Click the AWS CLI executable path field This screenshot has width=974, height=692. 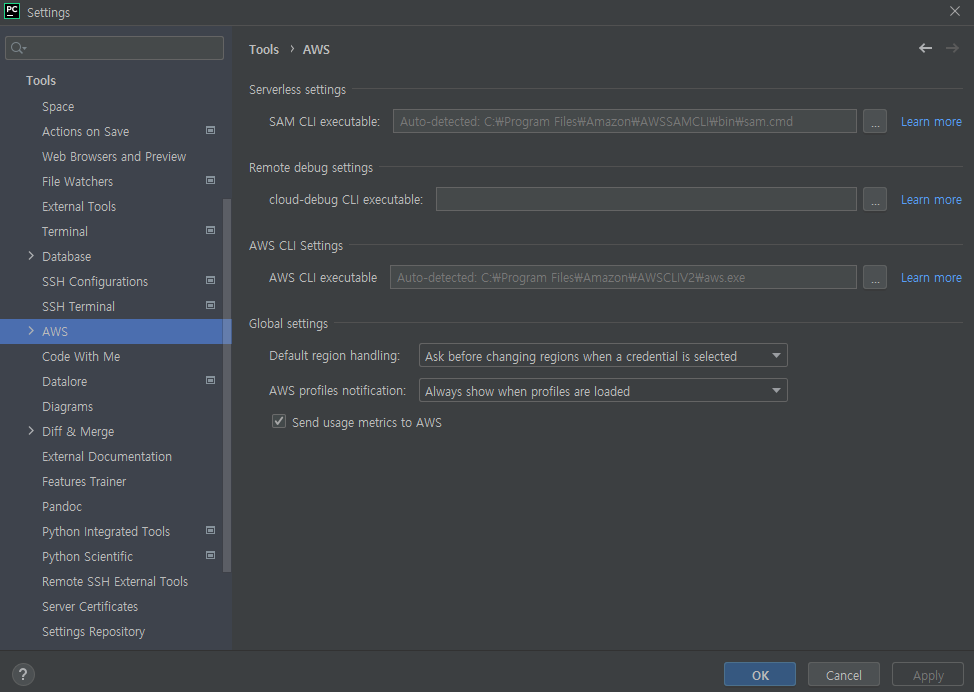click(623, 278)
